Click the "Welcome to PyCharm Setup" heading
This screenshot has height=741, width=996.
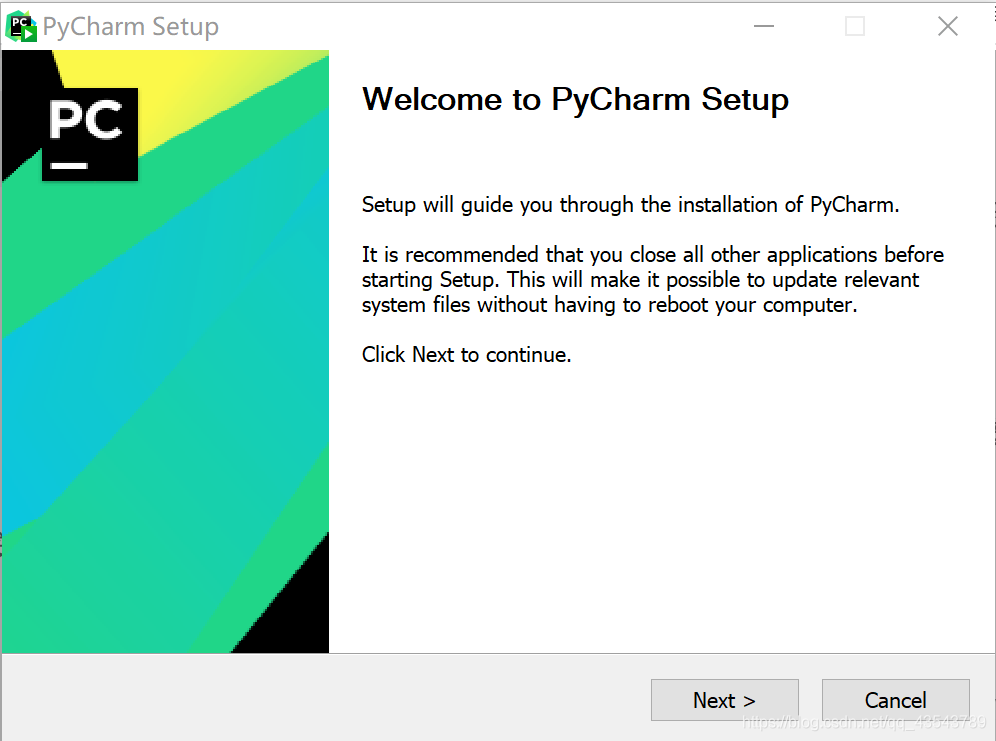coord(575,100)
